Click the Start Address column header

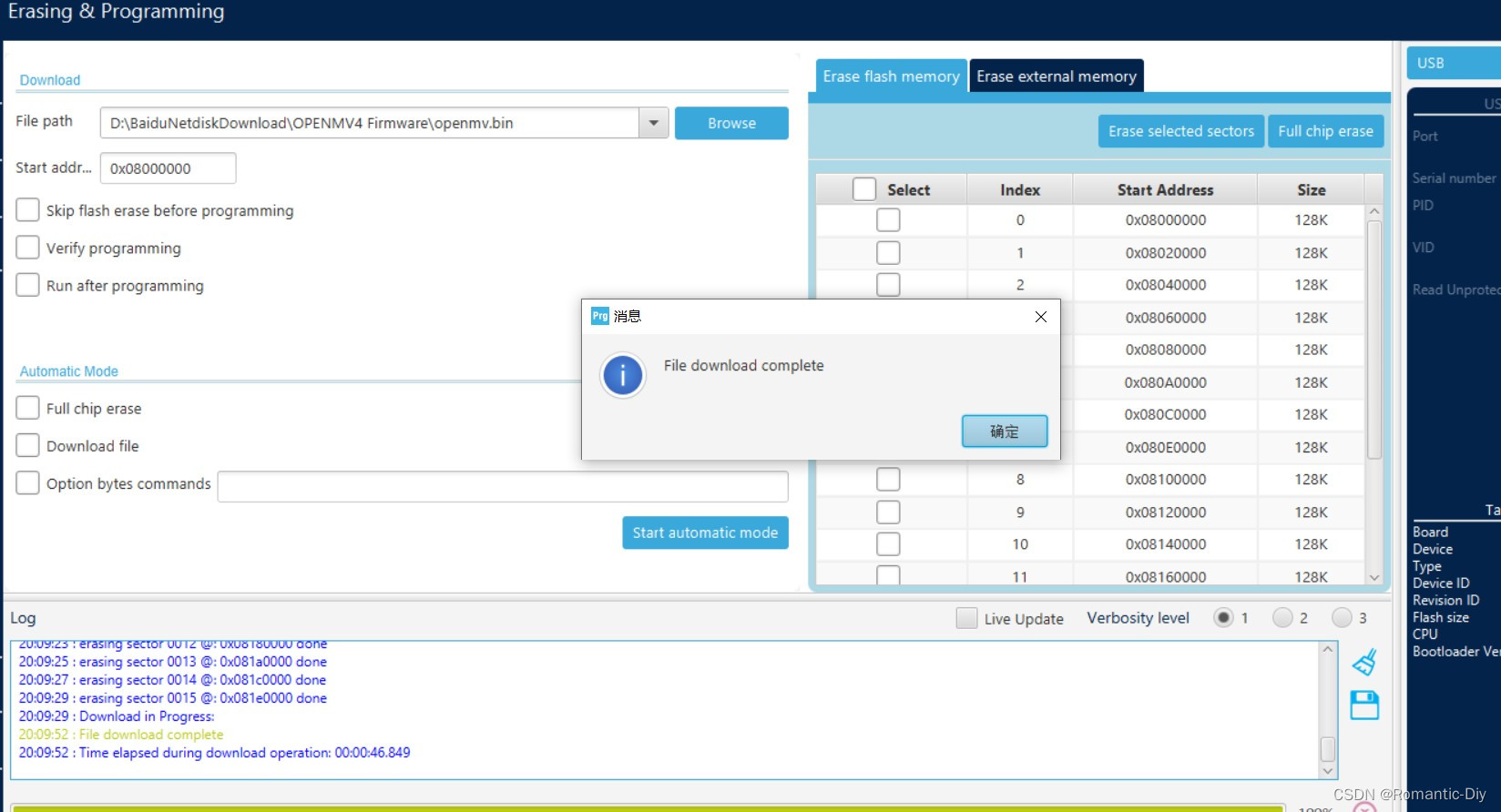click(x=1165, y=189)
